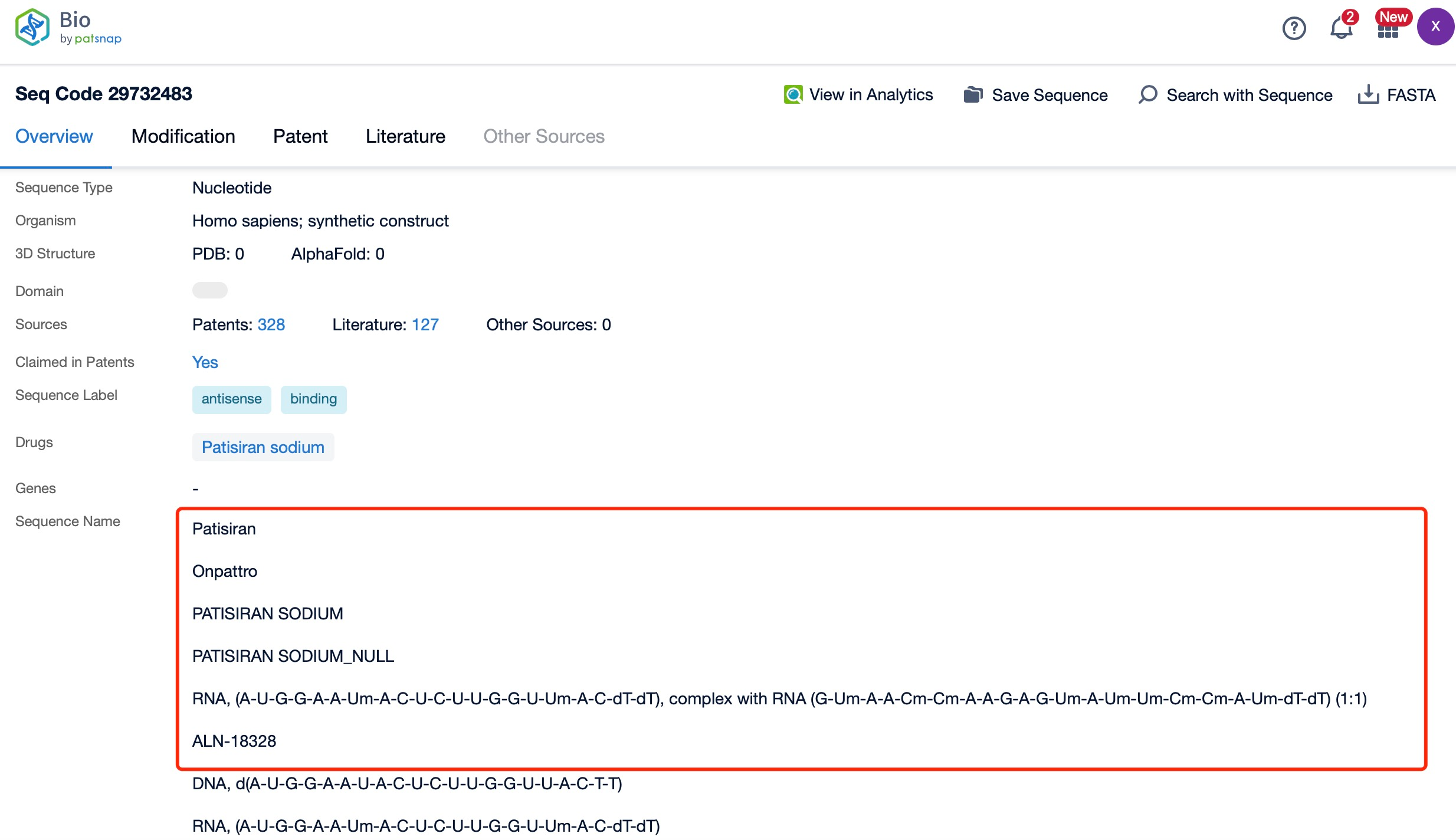Viewport: 1456px width, 840px height.
Task: Click the Search with Sequence icon
Action: tap(1148, 94)
